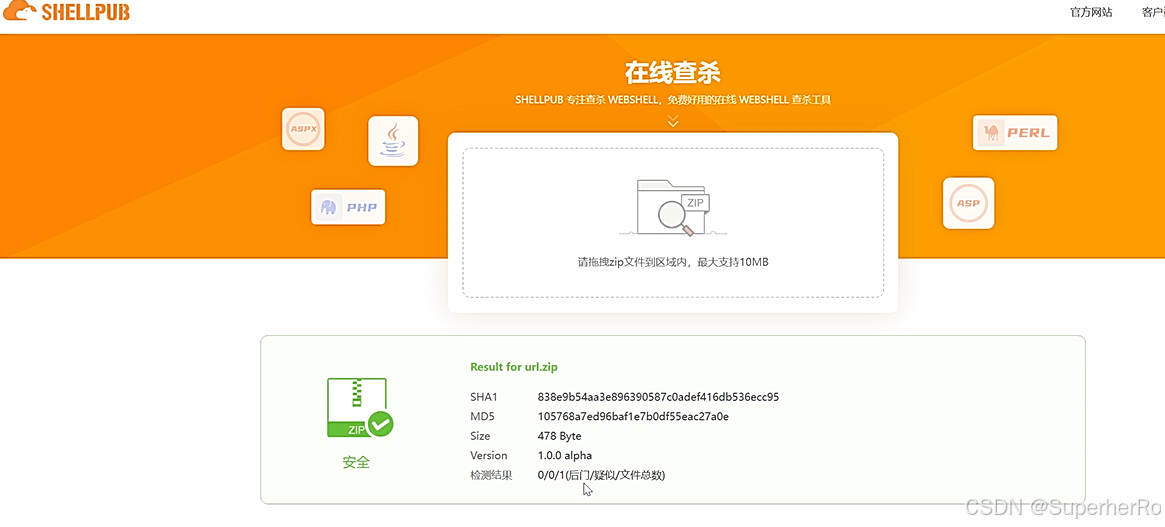Click the green ZIP checkmark icon
The image size is (1165, 527).
pos(360,407)
